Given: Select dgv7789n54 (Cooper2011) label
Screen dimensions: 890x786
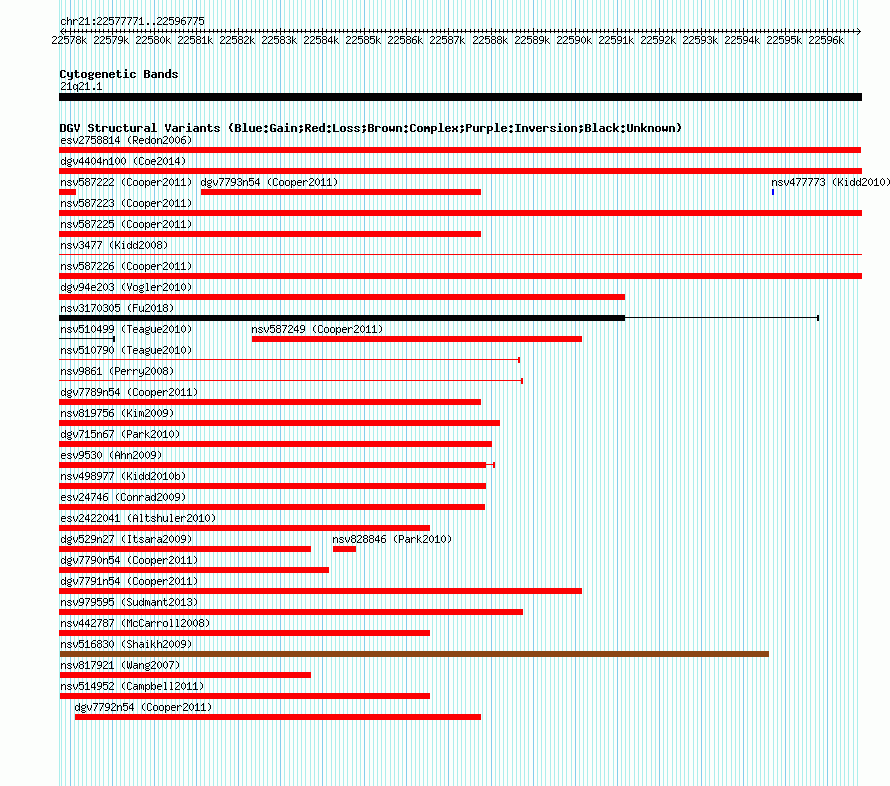Looking at the screenshot, I should [x=129, y=392].
